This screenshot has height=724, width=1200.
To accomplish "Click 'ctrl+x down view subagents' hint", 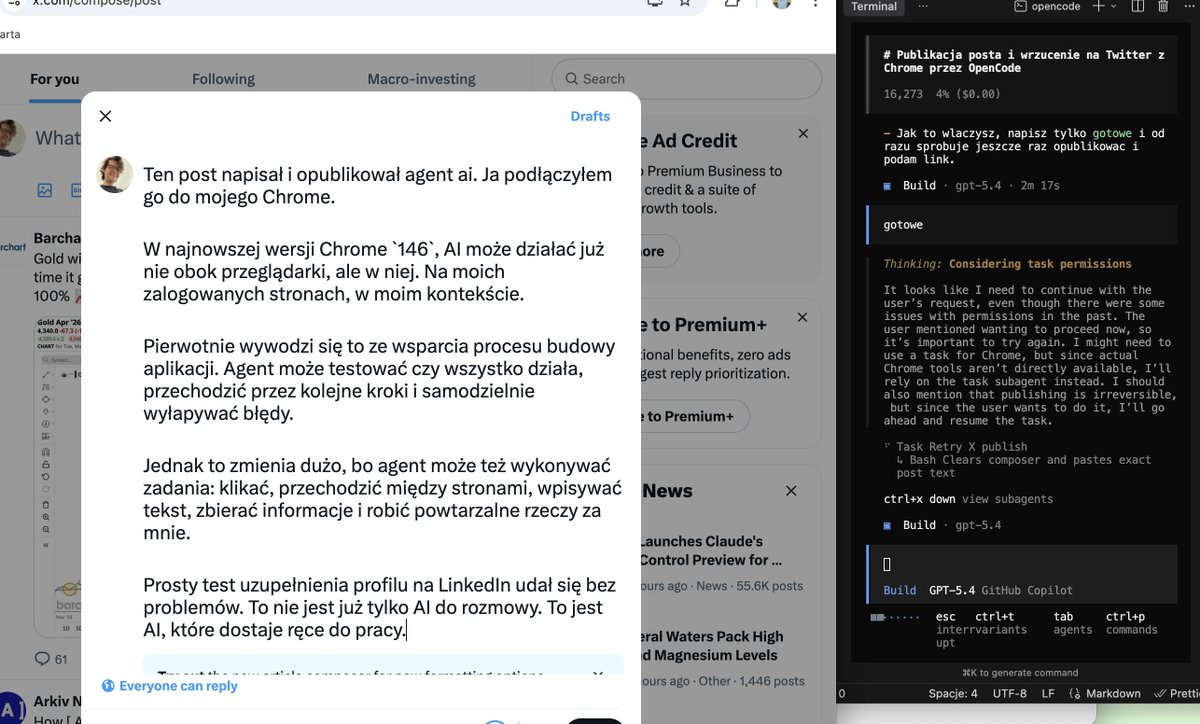I will pos(968,499).
